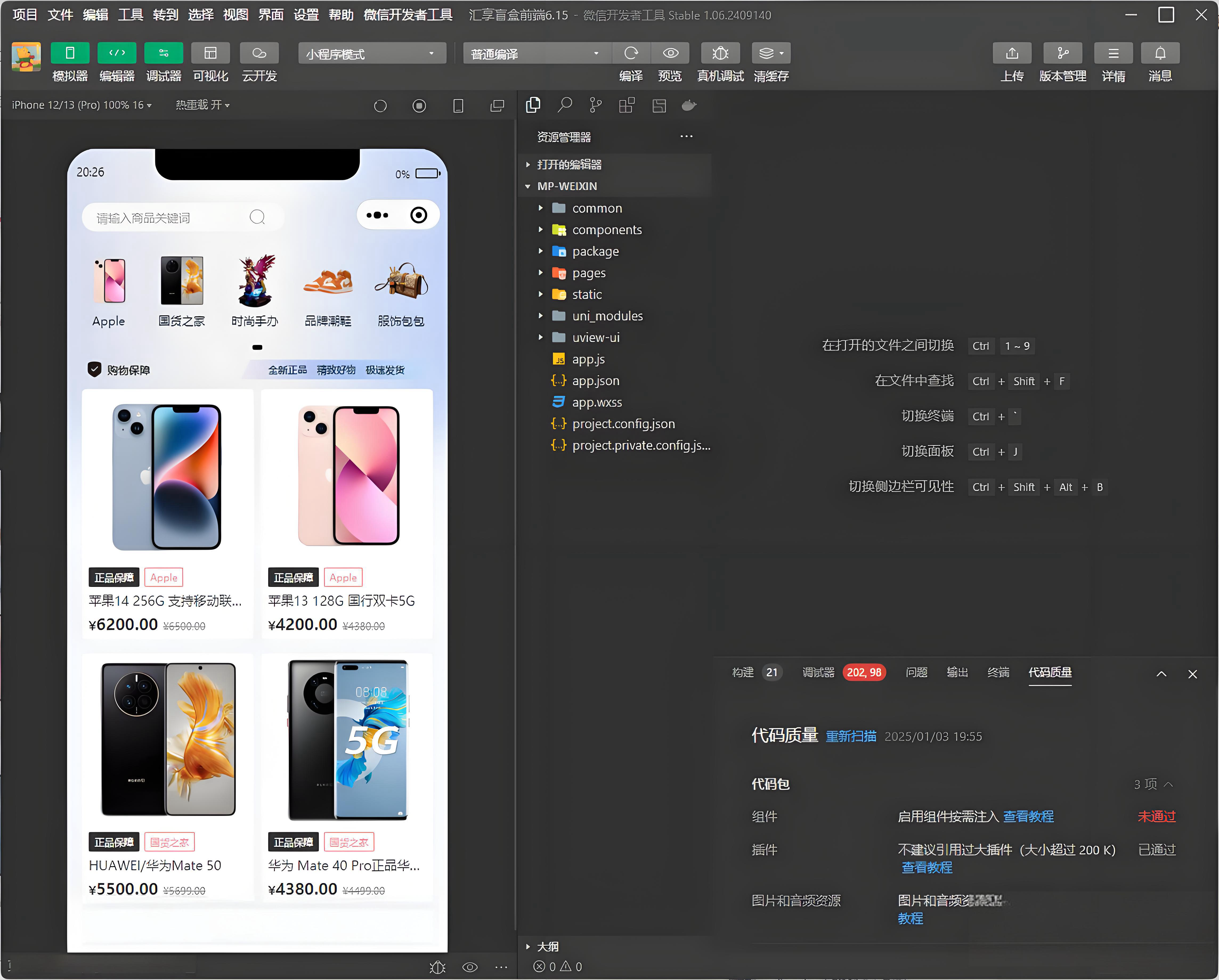Click the 重新扫描 rescan link
Image resolution: width=1219 pixels, height=980 pixels.
click(x=850, y=736)
